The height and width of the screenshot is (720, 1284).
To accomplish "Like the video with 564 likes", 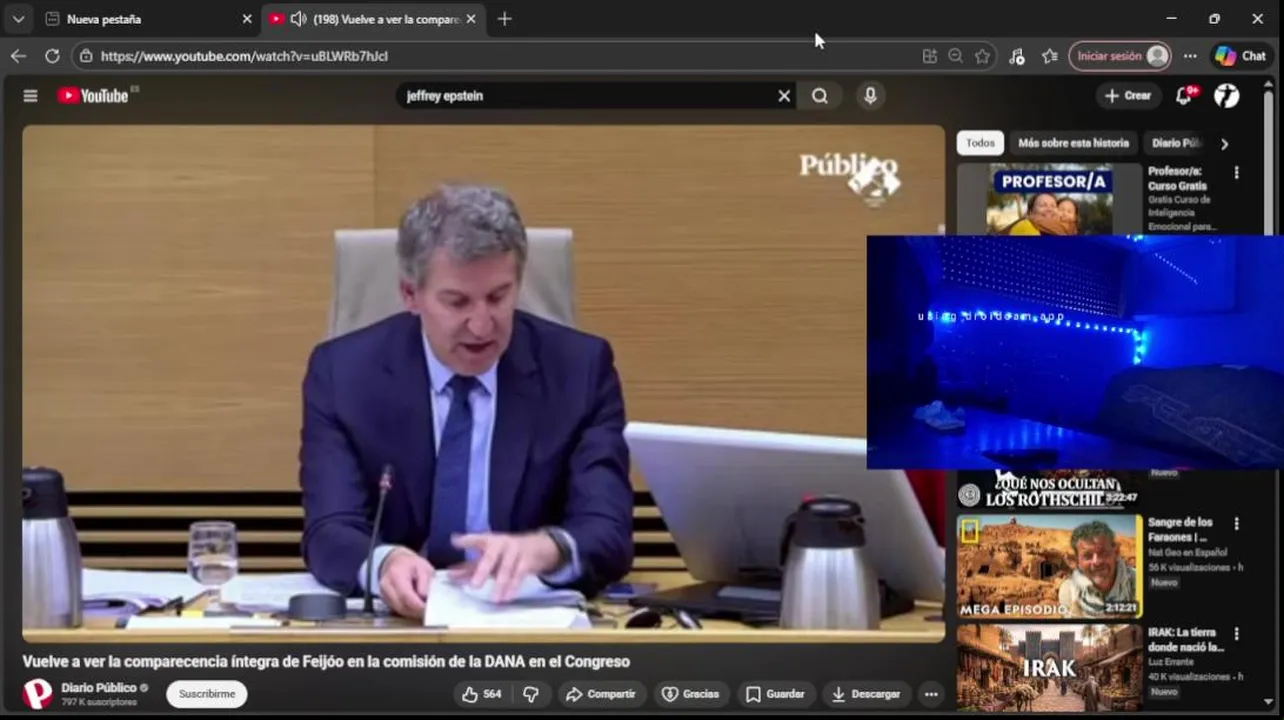I will click(x=481, y=694).
